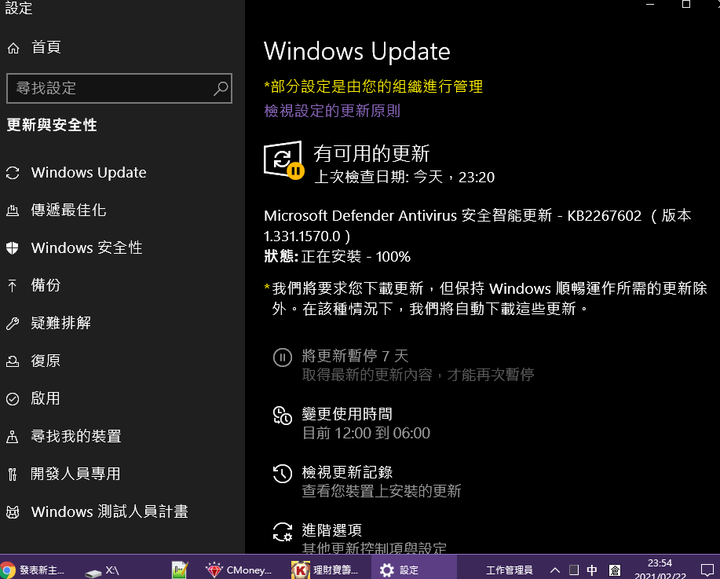The image size is (720, 579).
Task: Switch to Chrome 發表新主... taskbar window
Action: (33, 570)
